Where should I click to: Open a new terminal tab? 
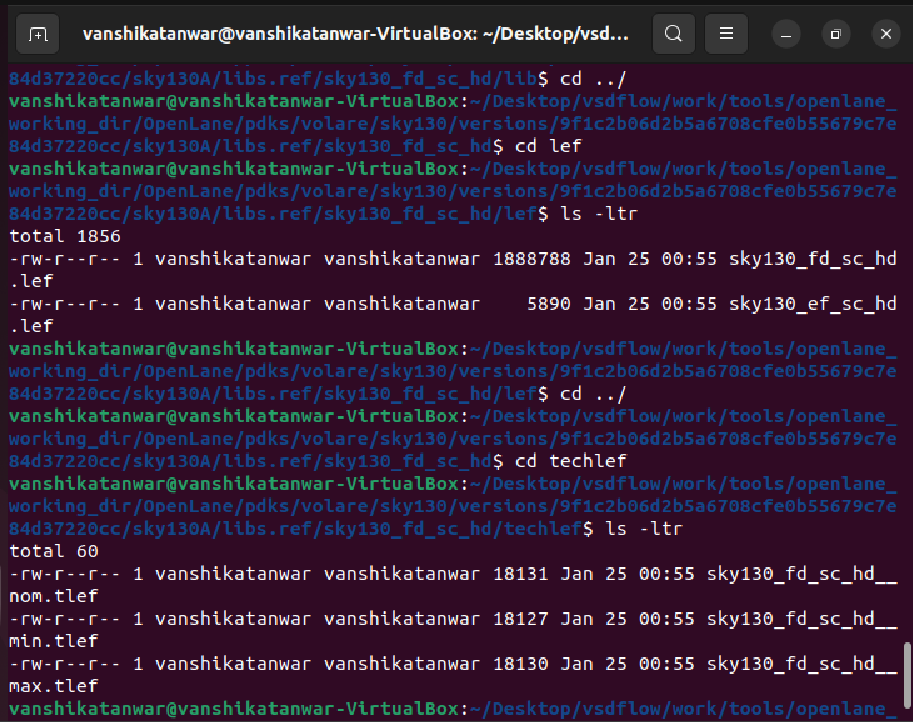pos(36,33)
